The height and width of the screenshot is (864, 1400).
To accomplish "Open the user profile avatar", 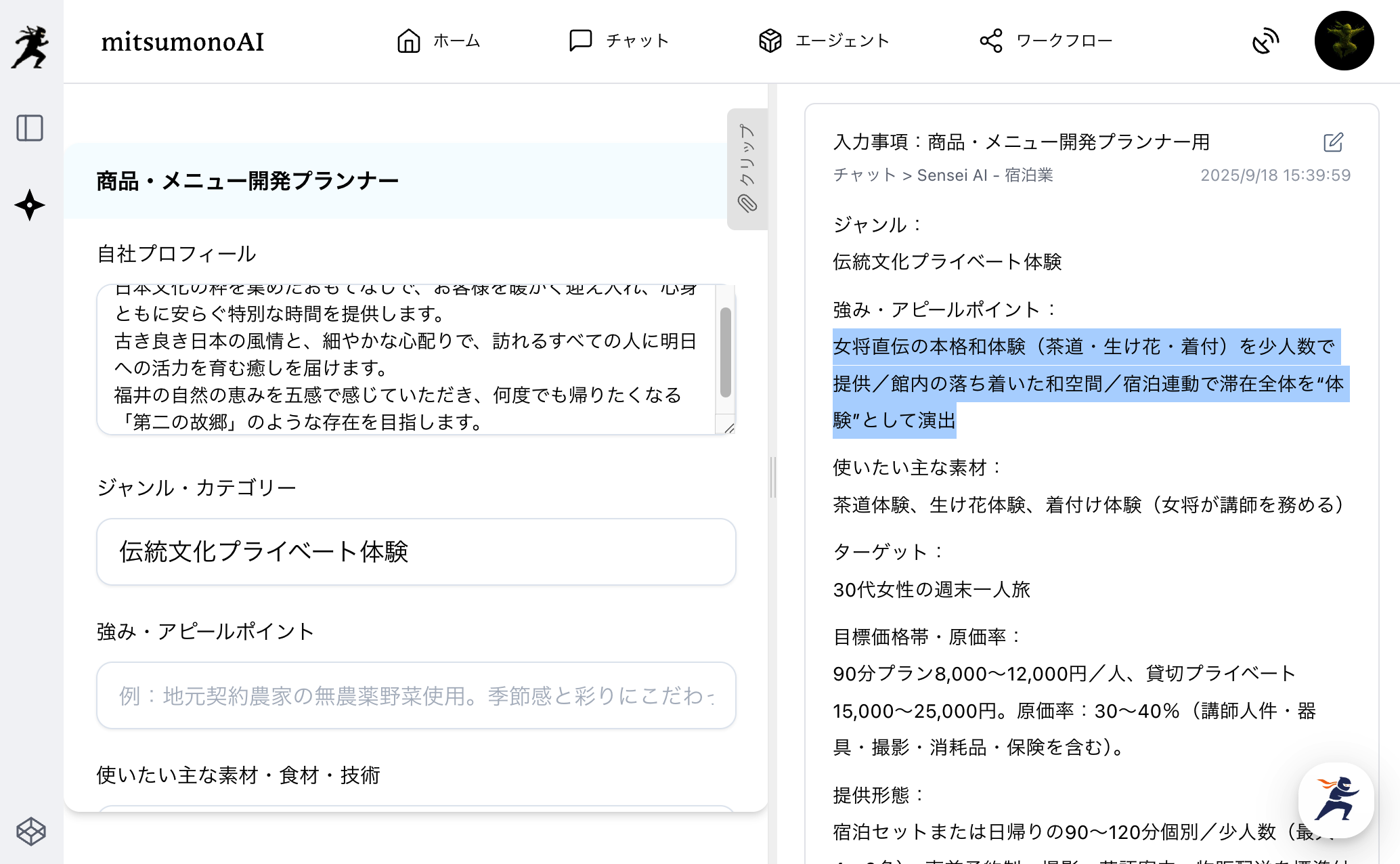I will pyautogui.click(x=1344, y=41).
